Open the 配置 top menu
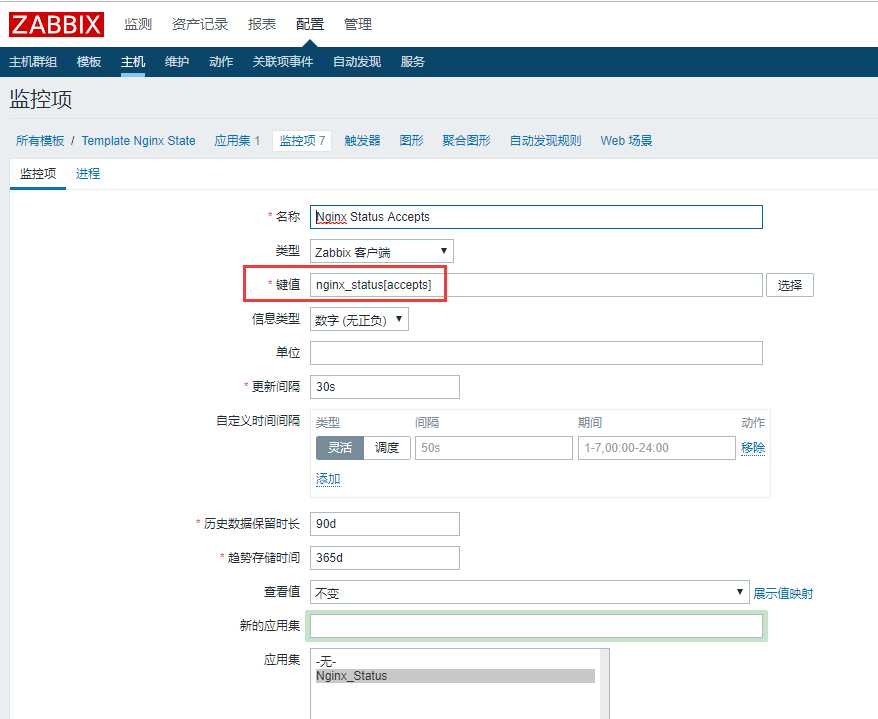 310,24
